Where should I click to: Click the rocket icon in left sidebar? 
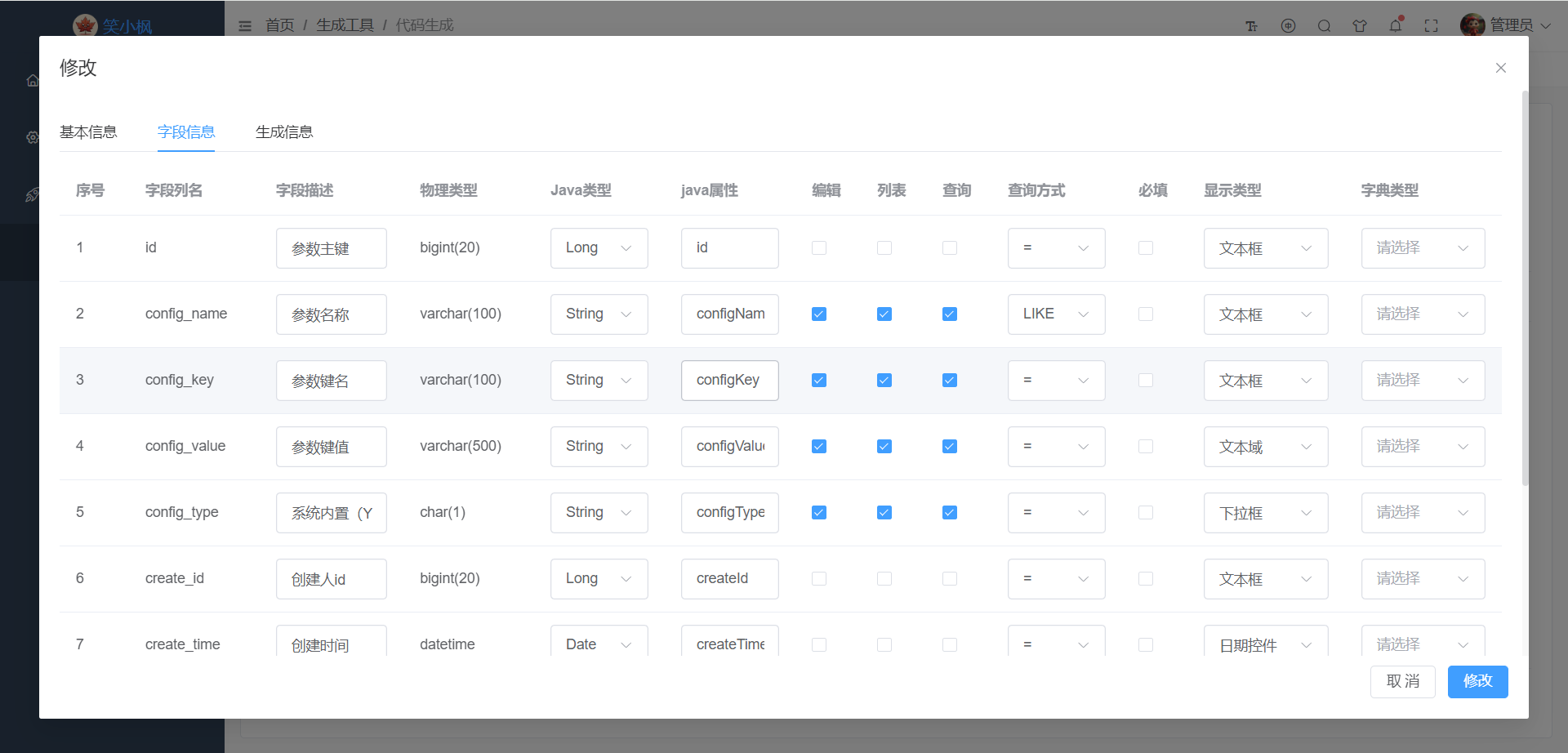(x=33, y=194)
